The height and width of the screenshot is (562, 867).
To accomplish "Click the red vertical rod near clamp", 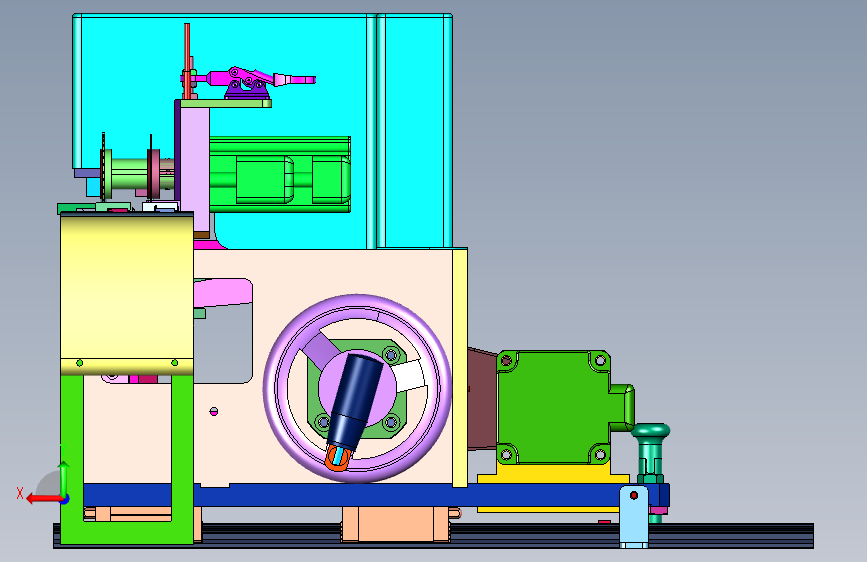I will point(187,60).
